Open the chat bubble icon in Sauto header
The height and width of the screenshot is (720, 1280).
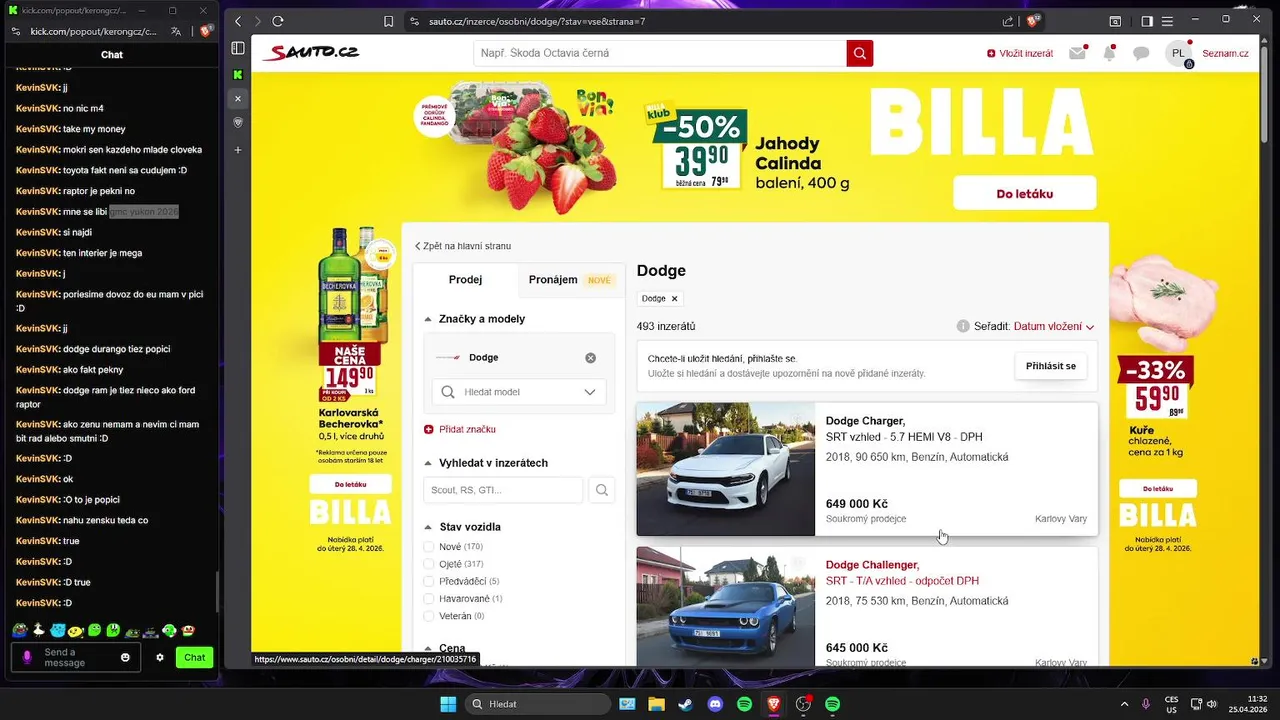coord(1141,53)
